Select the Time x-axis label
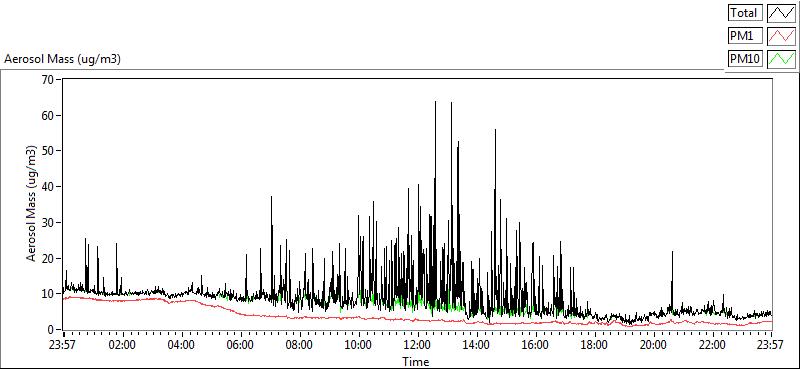The height and width of the screenshot is (369, 800). tap(416, 362)
